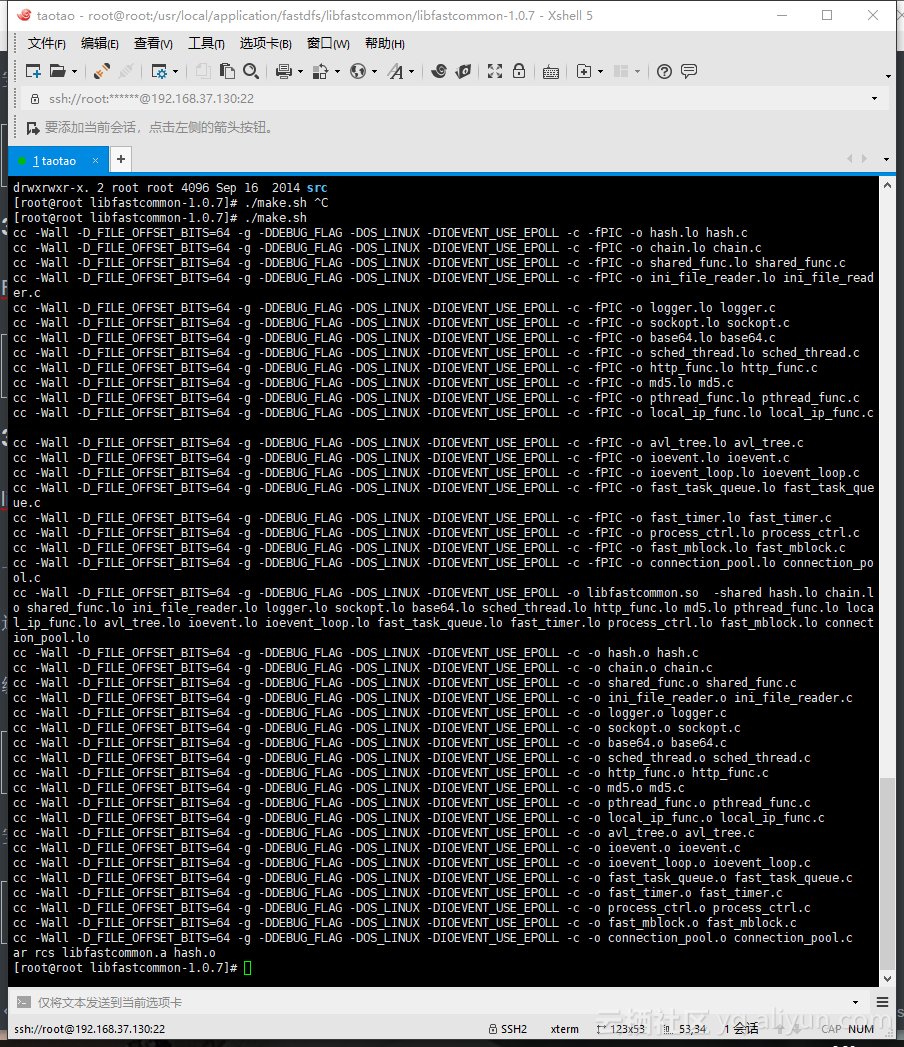Click the Reconnect toolbar icon

pos(126,71)
